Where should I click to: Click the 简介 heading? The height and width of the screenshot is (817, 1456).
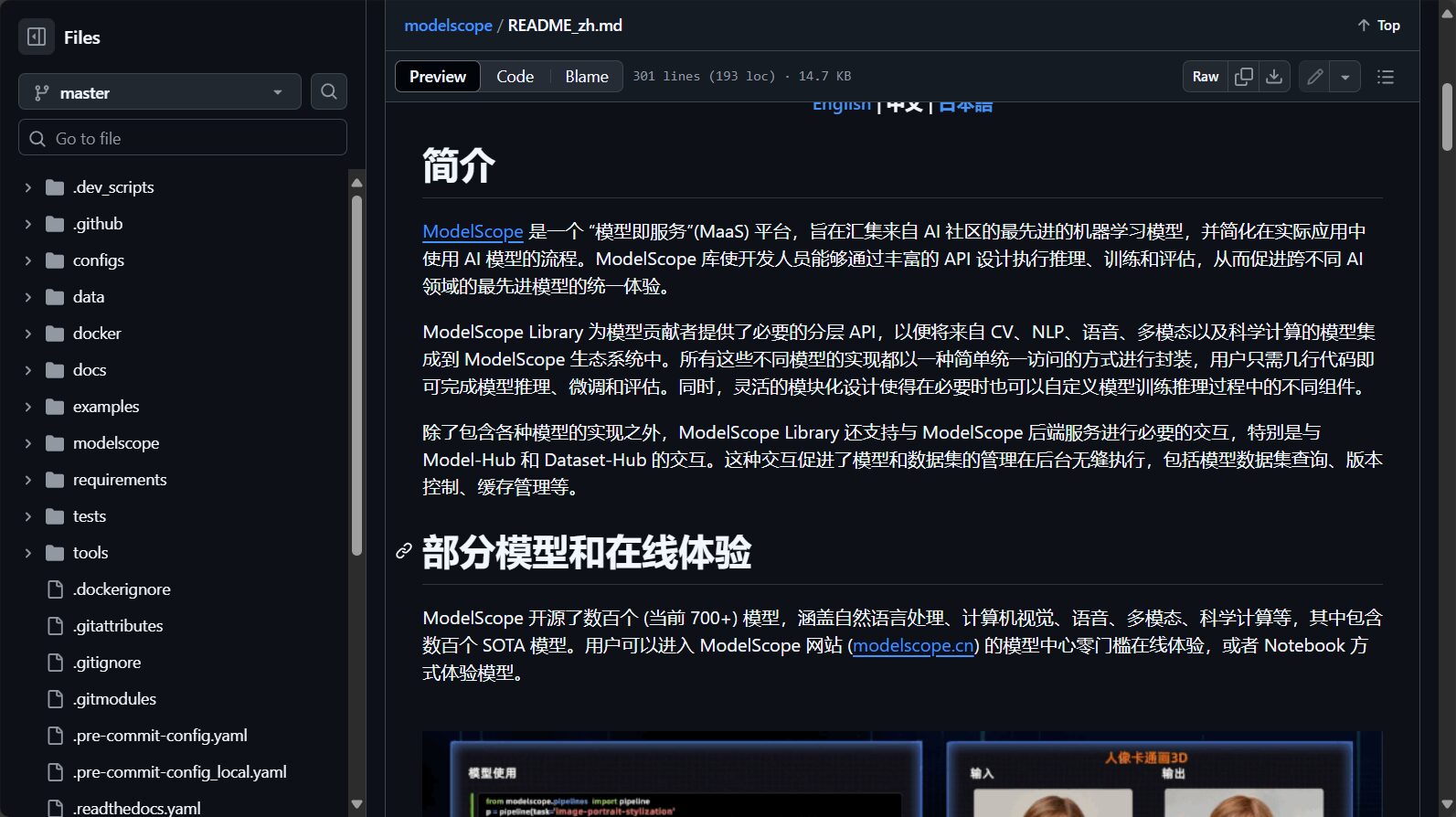pyautogui.click(x=459, y=166)
